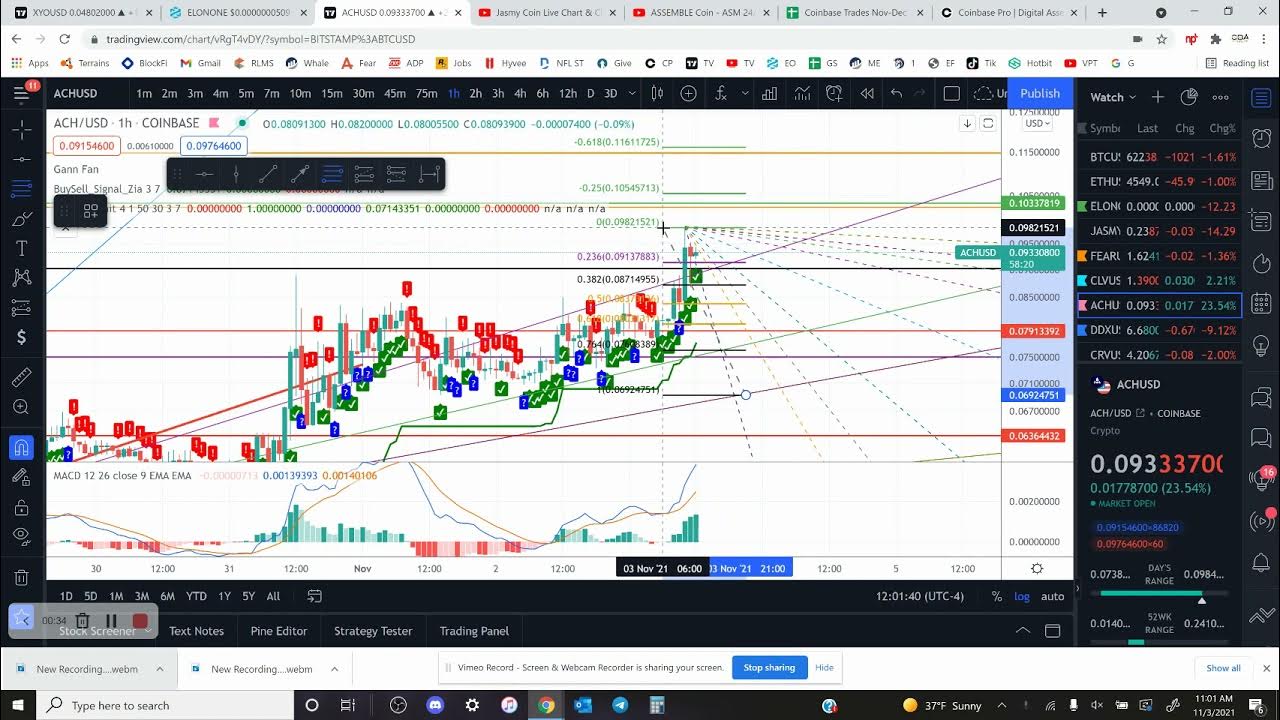Open the Trading Panel tab

[x=474, y=631]
